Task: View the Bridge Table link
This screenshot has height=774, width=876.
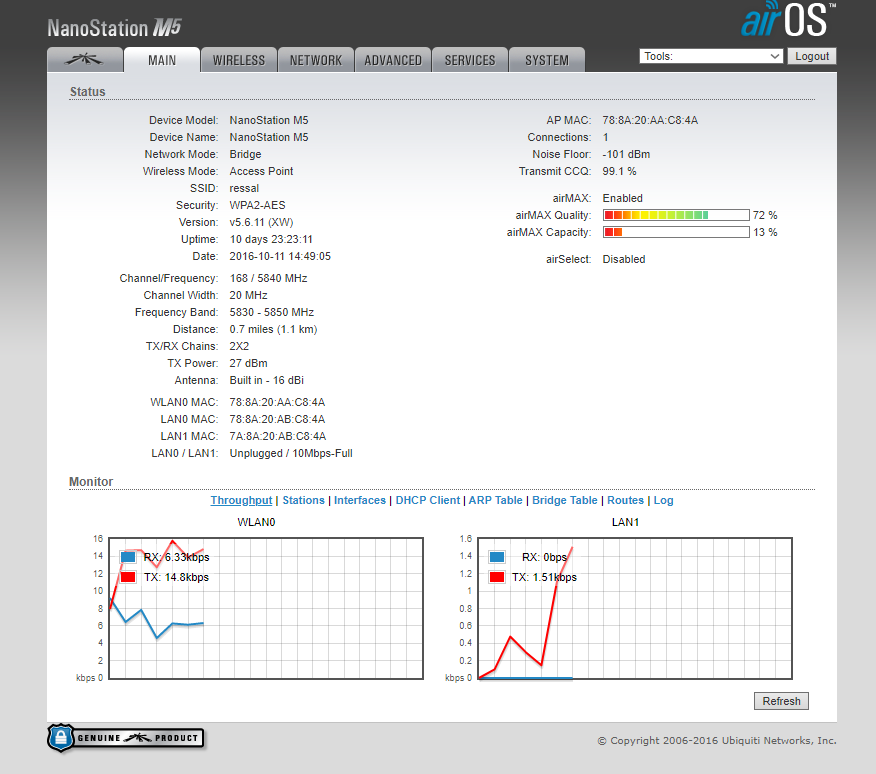Action: (x=565, y=500)
